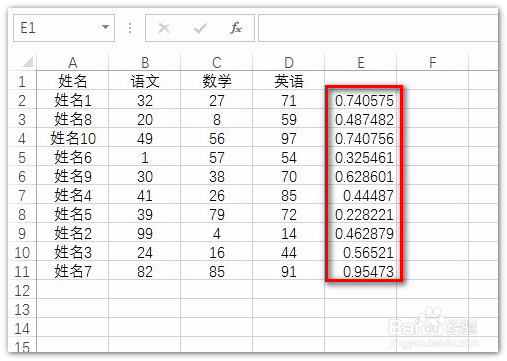
Task: Click the 英语 header cell
Action: coord(288,81)
